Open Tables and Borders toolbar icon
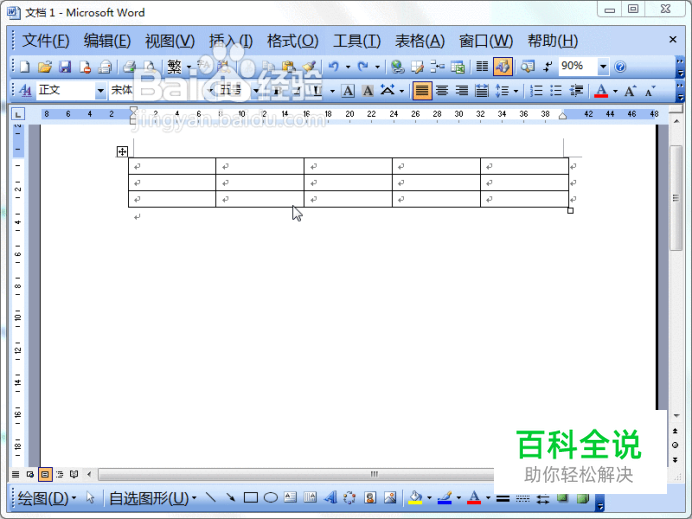 pyautogui.click(x=417, y=67)
